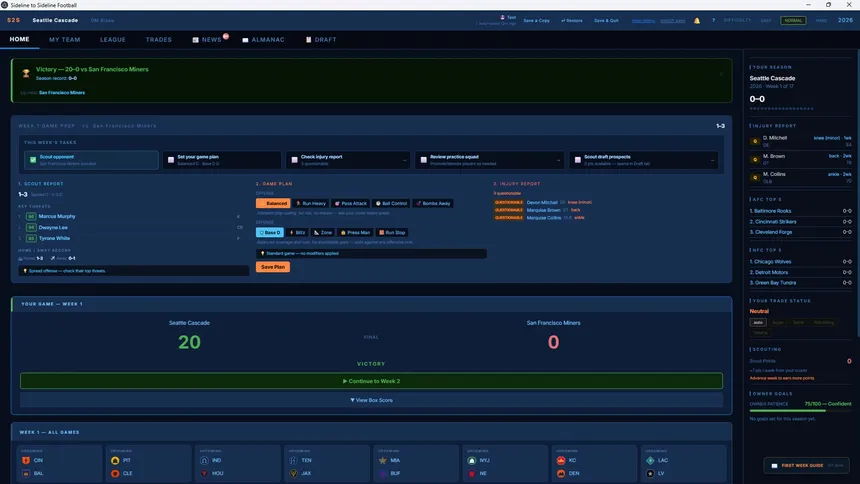Screen dimensions: 860x484
Task: Click the trophy icon in the victory banner
Action: [x=26, y=73]
